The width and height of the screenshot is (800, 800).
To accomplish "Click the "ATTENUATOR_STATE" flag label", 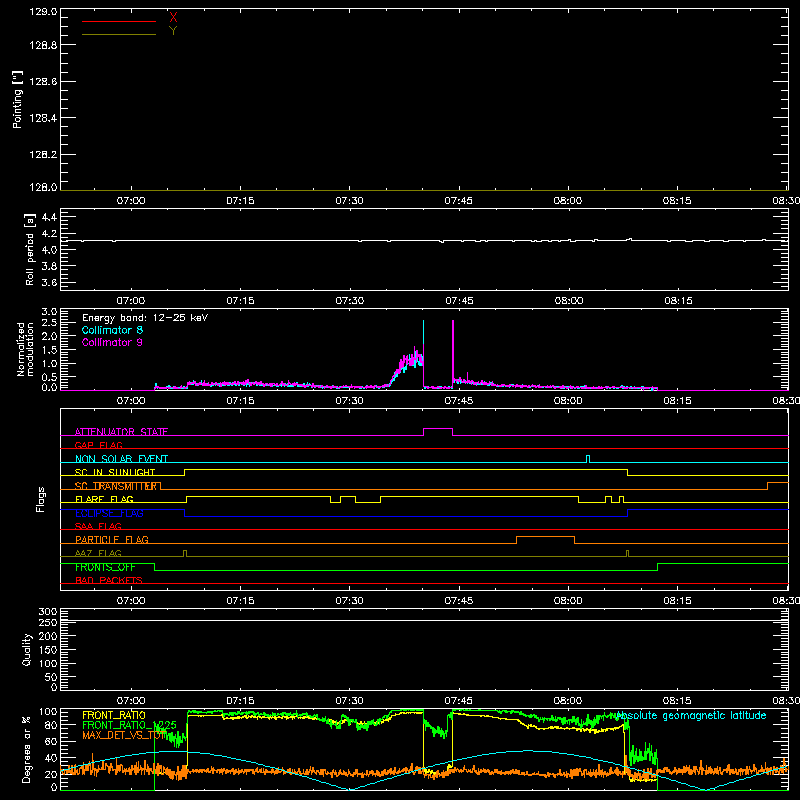I will point(121,432).
